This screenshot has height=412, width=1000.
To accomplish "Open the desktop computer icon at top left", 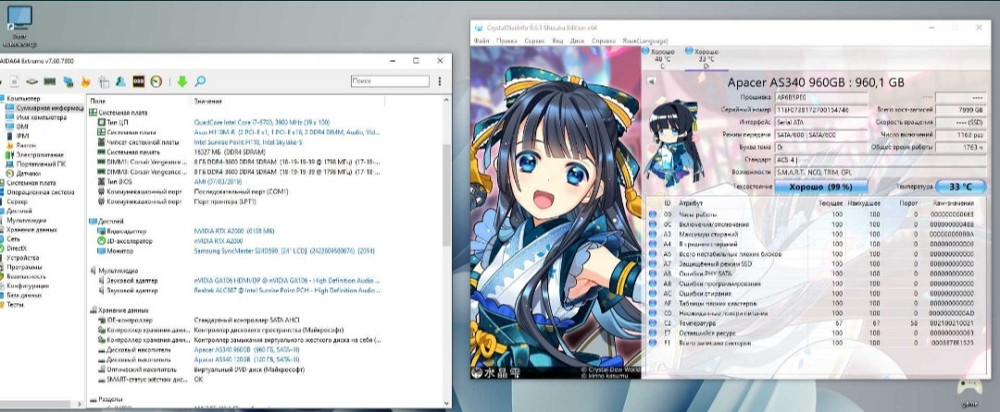I will pyautogui.click(x=17, y=20).
